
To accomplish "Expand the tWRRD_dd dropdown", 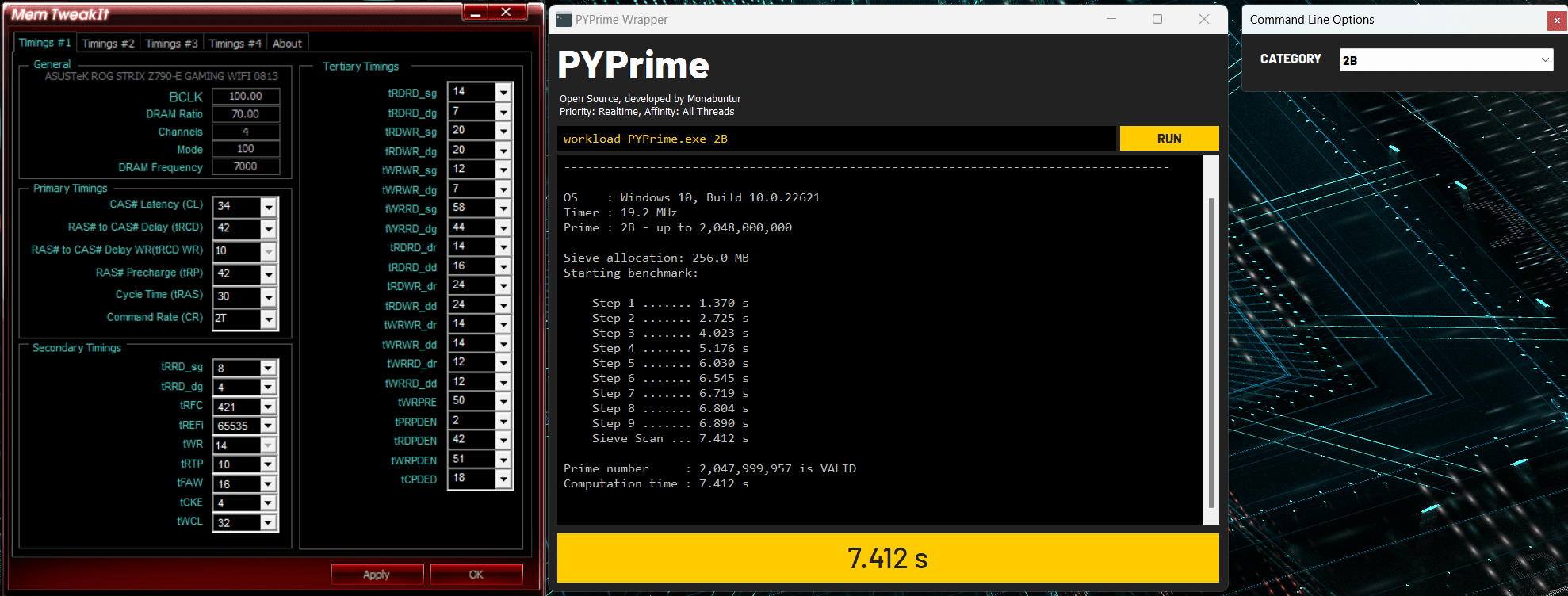I will pos(503,383).
